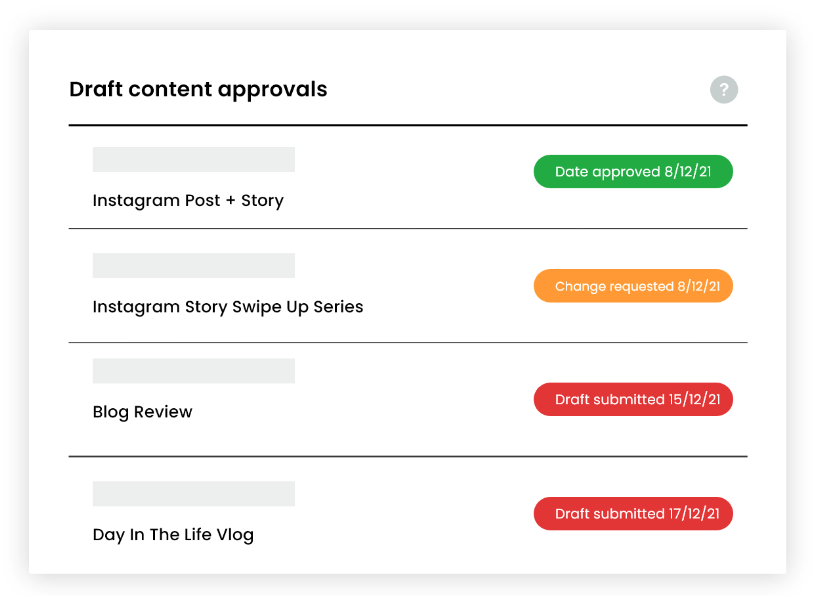Click grey placeholder above Instagram Story Swipe Up Series
Screen dimensions: 829x596
pyautogui.click(x=194, y=265)
